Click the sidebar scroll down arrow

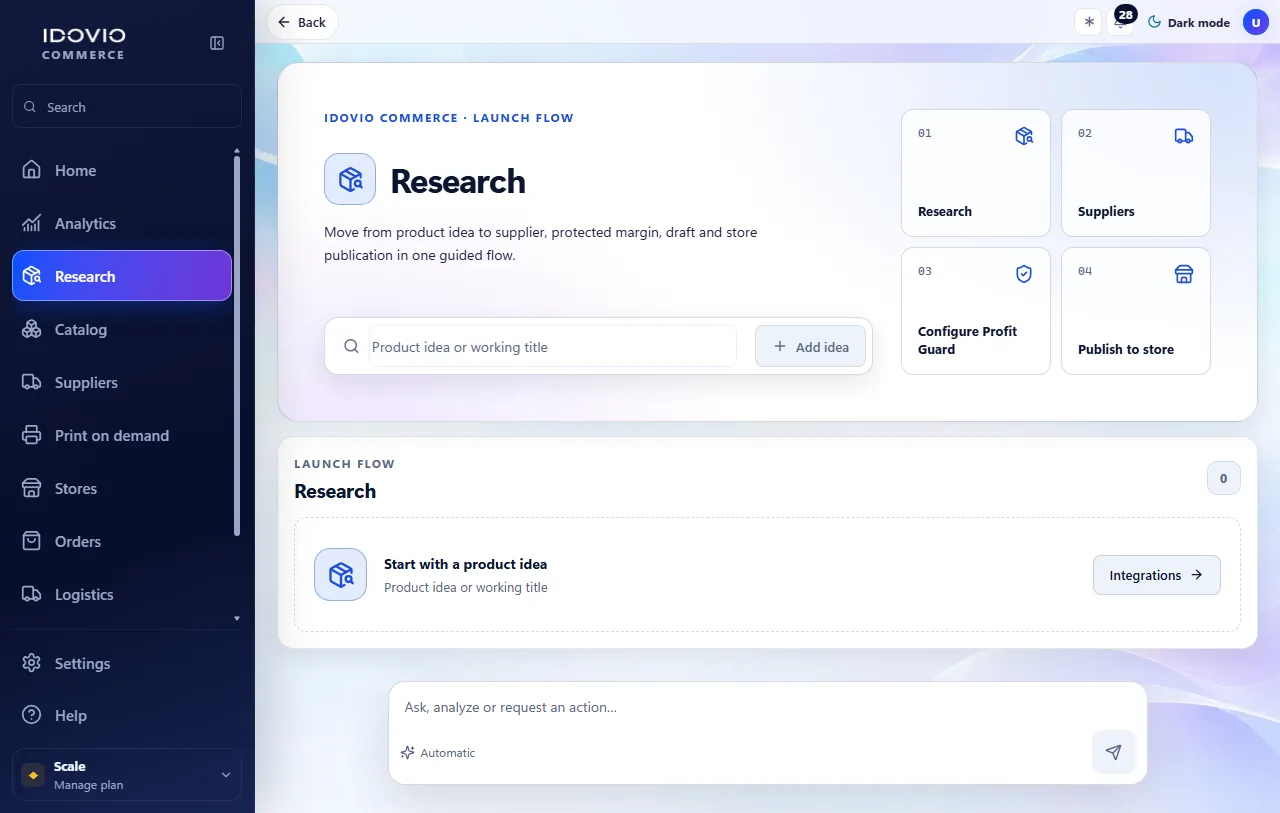point(237,619)
